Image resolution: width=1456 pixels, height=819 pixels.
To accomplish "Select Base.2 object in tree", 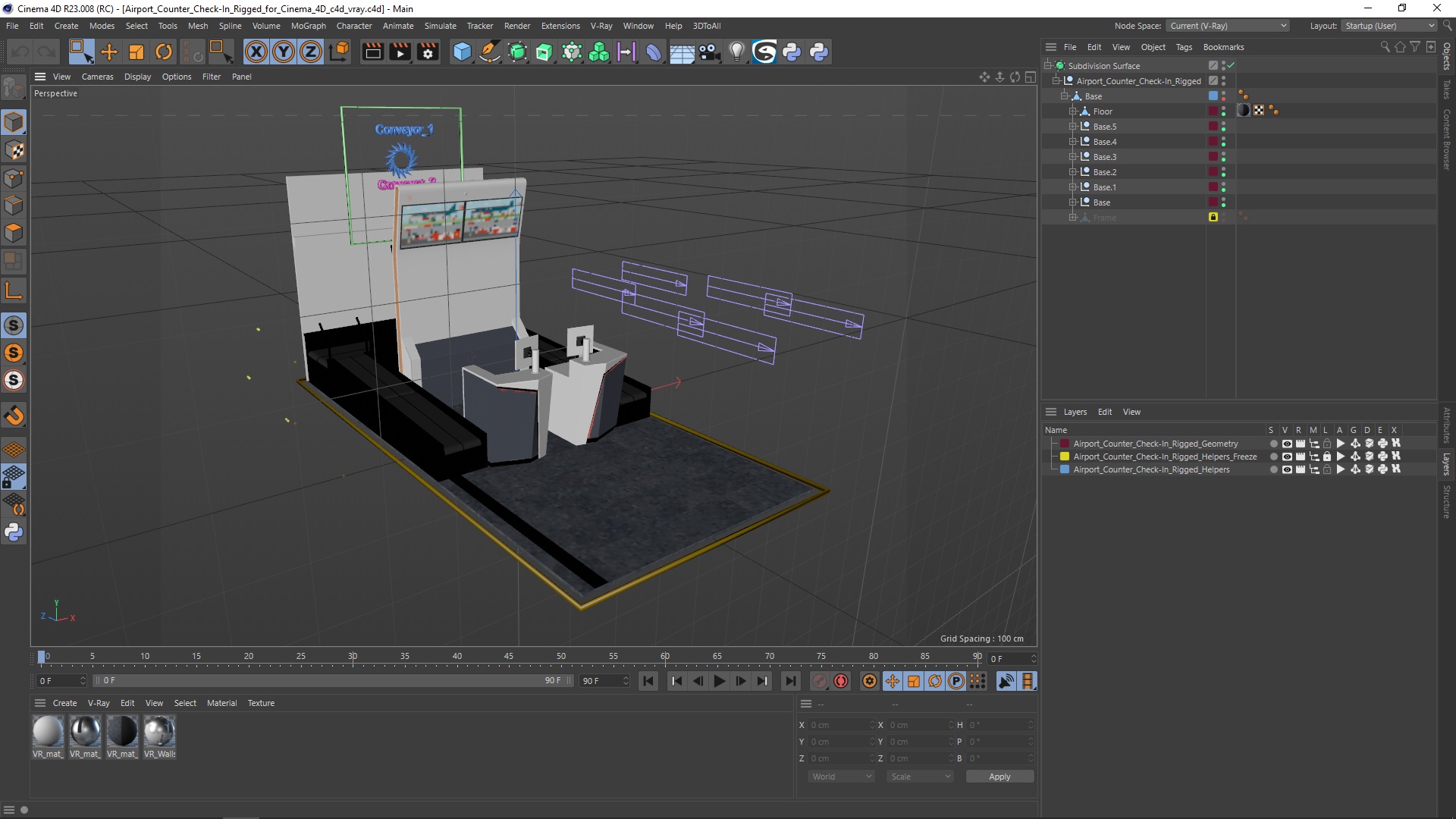I will tap(1104, 172).
